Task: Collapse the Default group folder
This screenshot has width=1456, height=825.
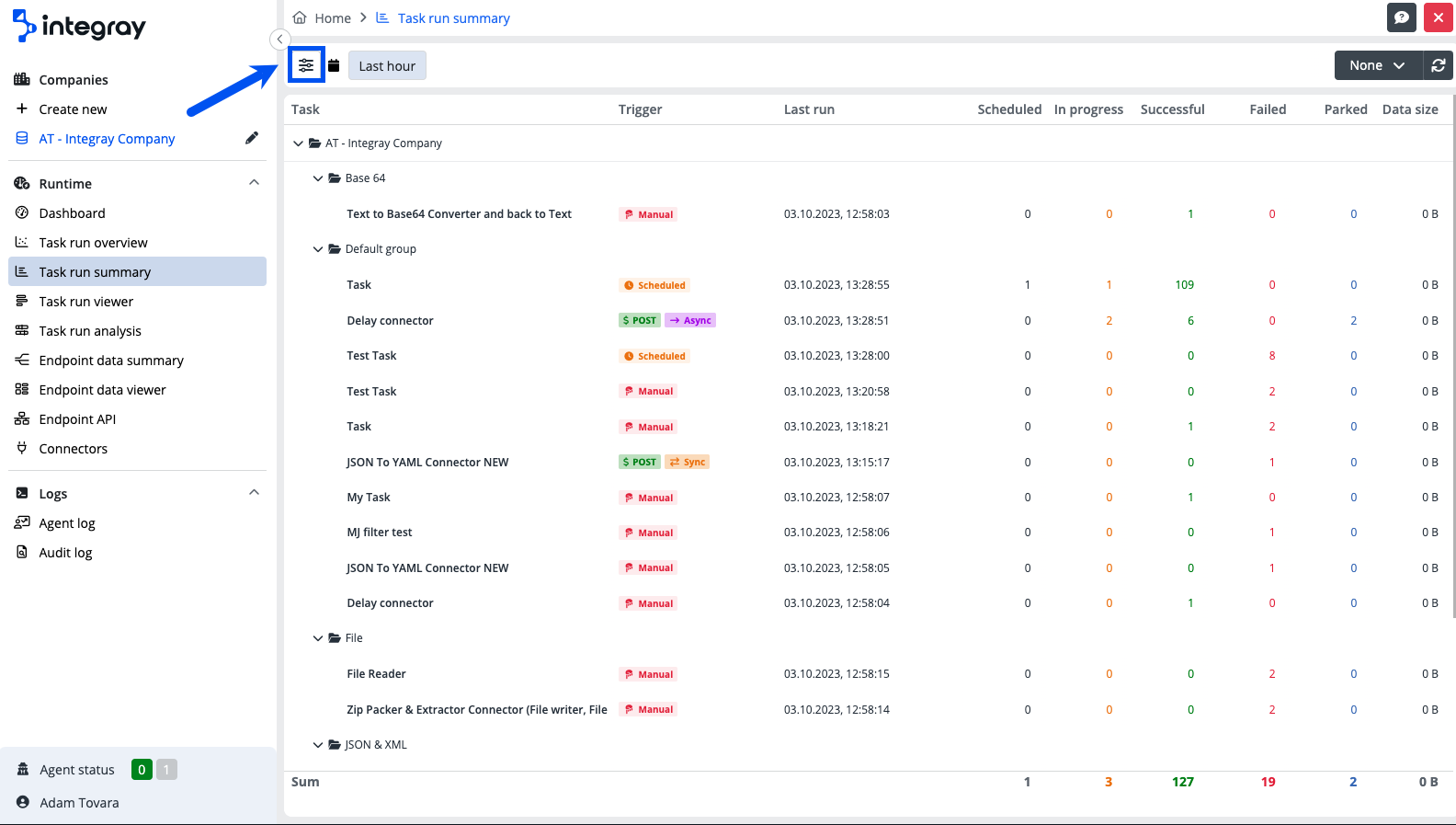Action: pyautogui.click(x=318, y=249)
